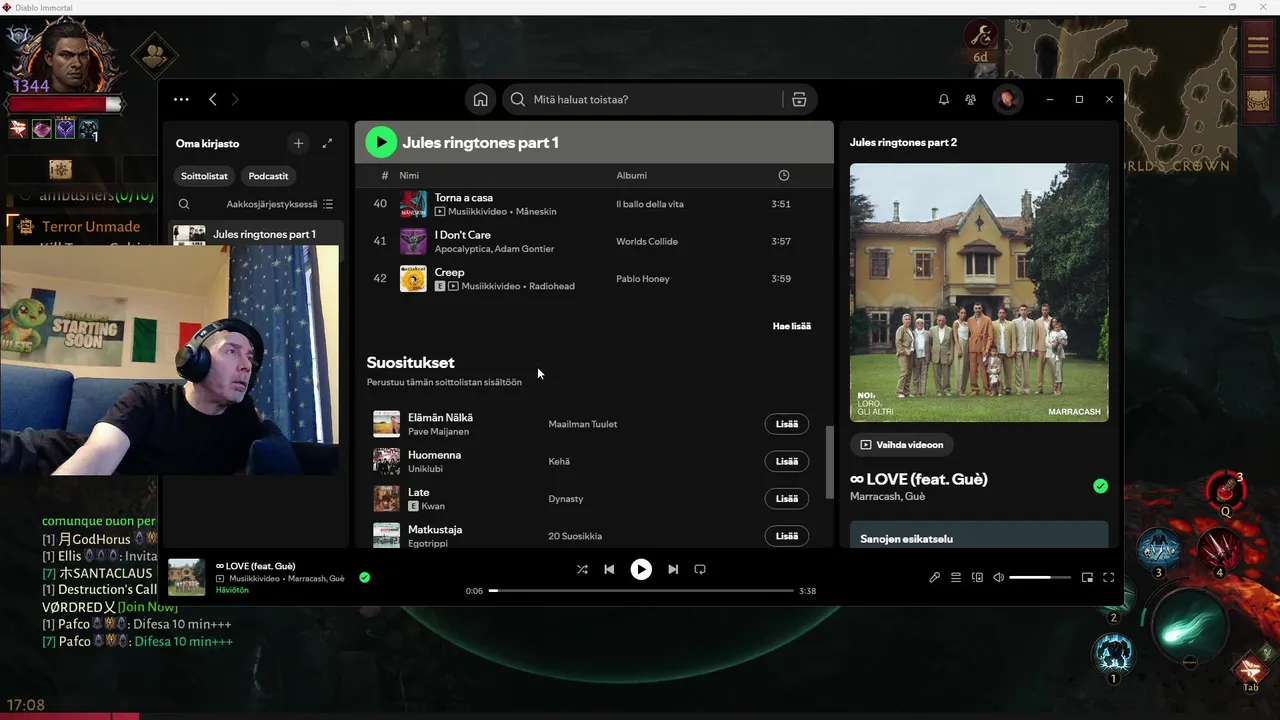1280x720 pixels.
Task: Filter library by Podcastit
Action: pyautogui.click(x=268, y=176)
